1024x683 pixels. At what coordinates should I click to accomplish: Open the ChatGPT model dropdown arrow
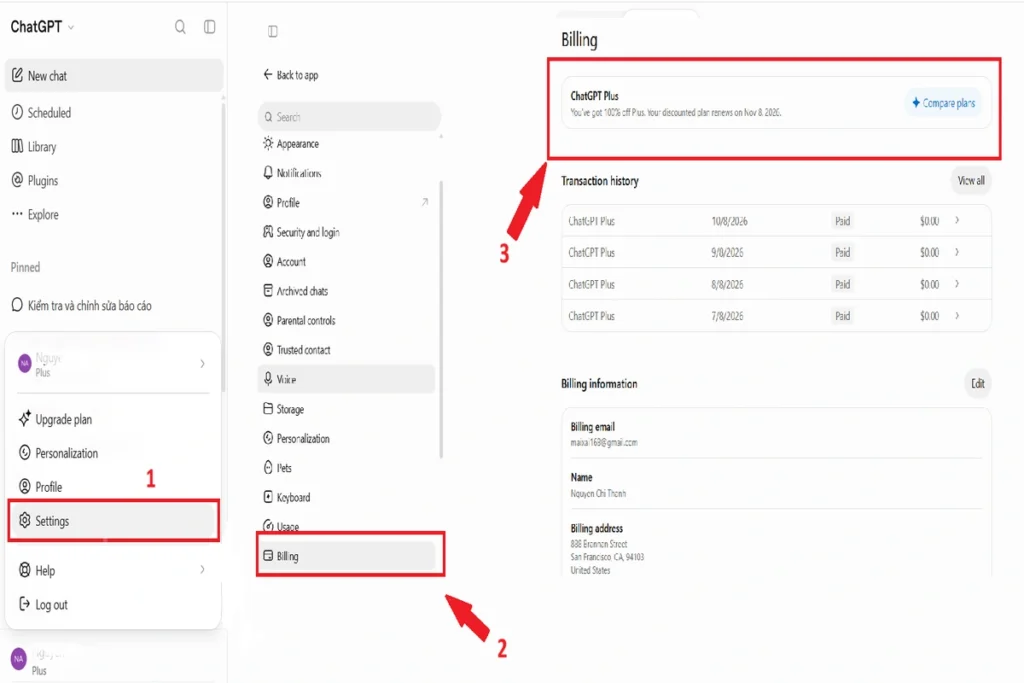pyautogui.click(x=71, y=27)
